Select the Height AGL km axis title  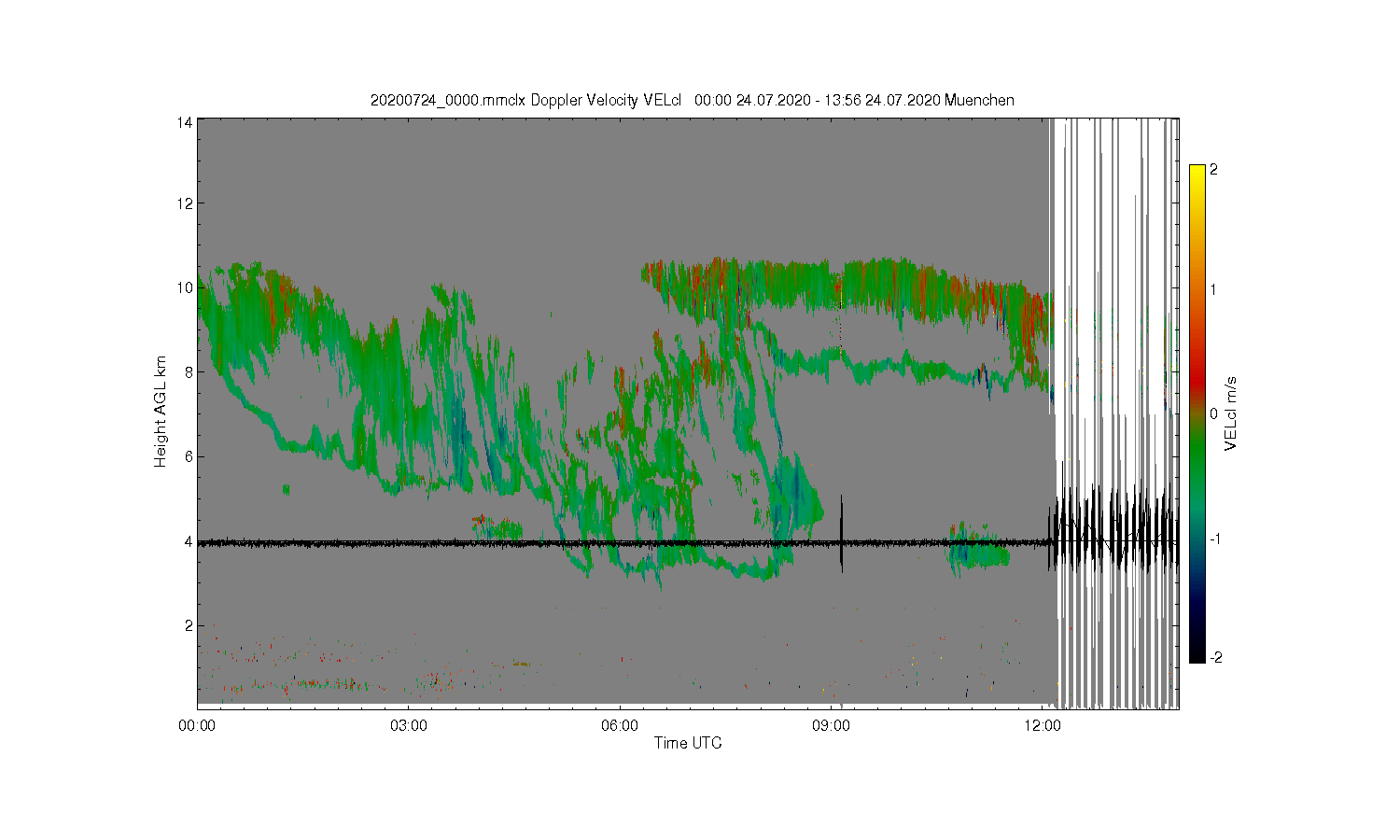point(161,412)
